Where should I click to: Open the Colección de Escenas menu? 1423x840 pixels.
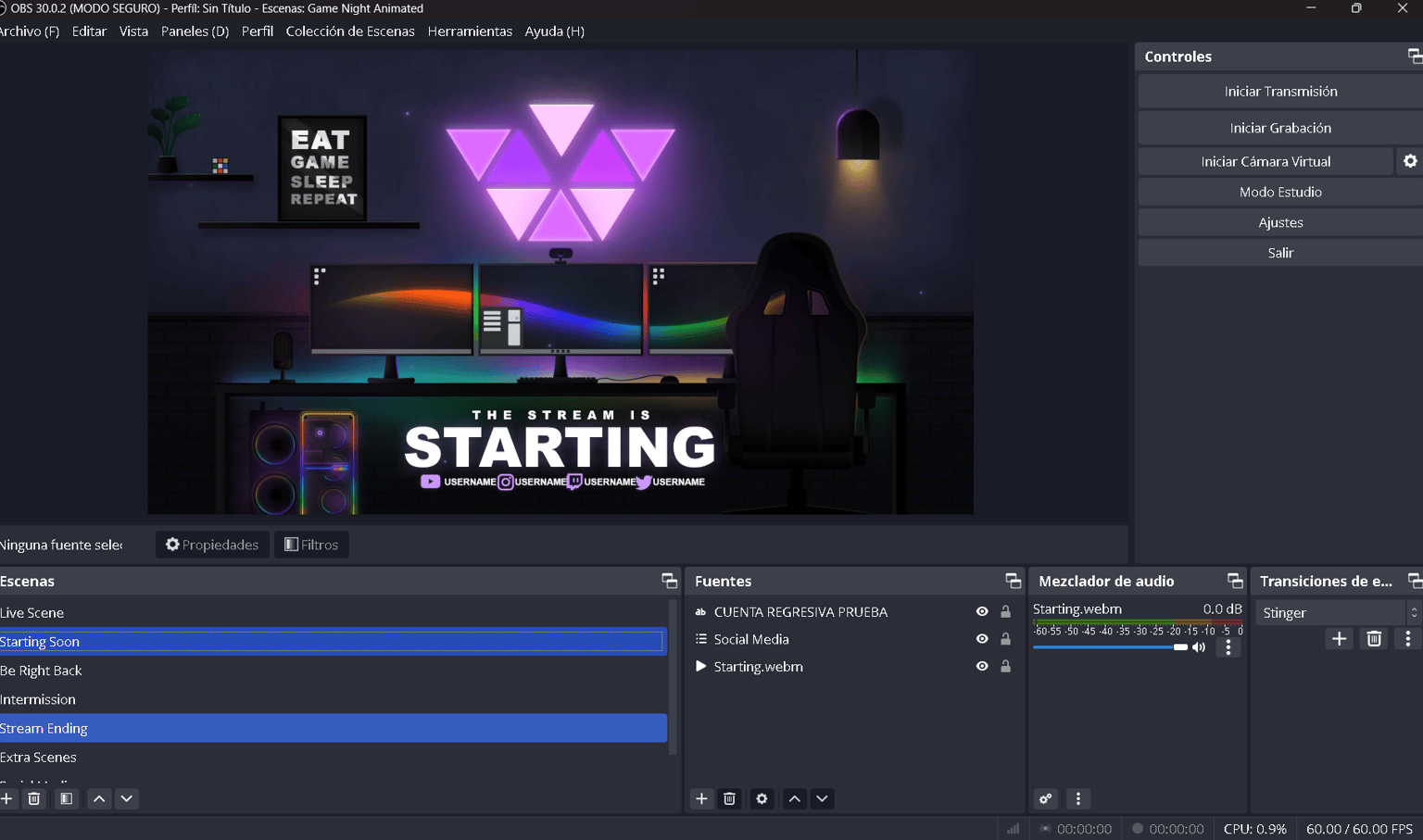(350, 31)
